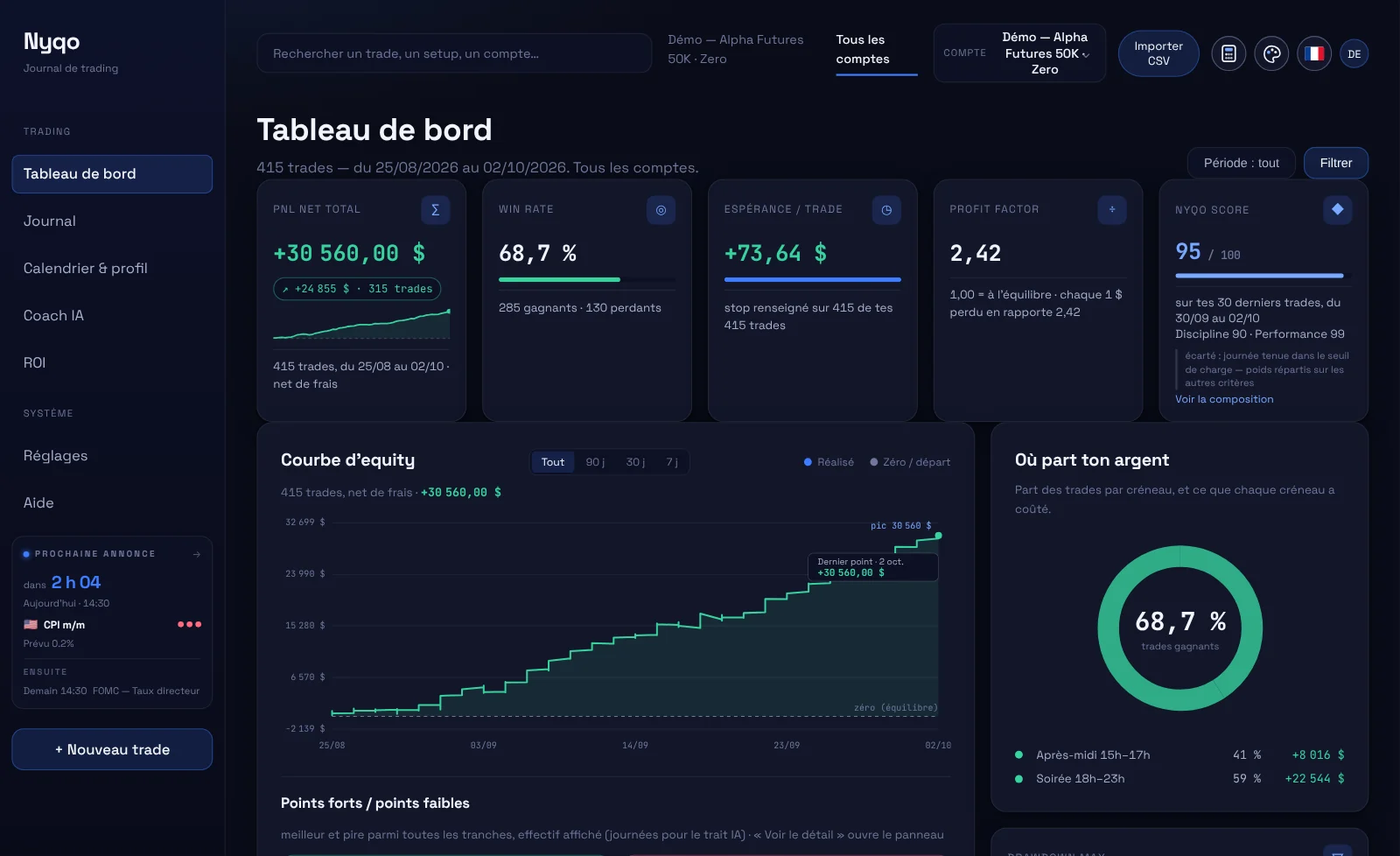Image resolution: width=1400 pixels, height=856 pixels.
Task: Click the division icon on Profit Factor card
Action: point(1112,210)
